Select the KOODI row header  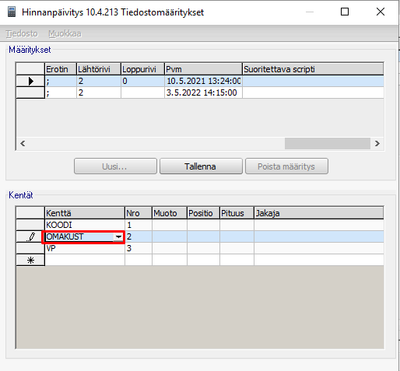pos(30,225)
